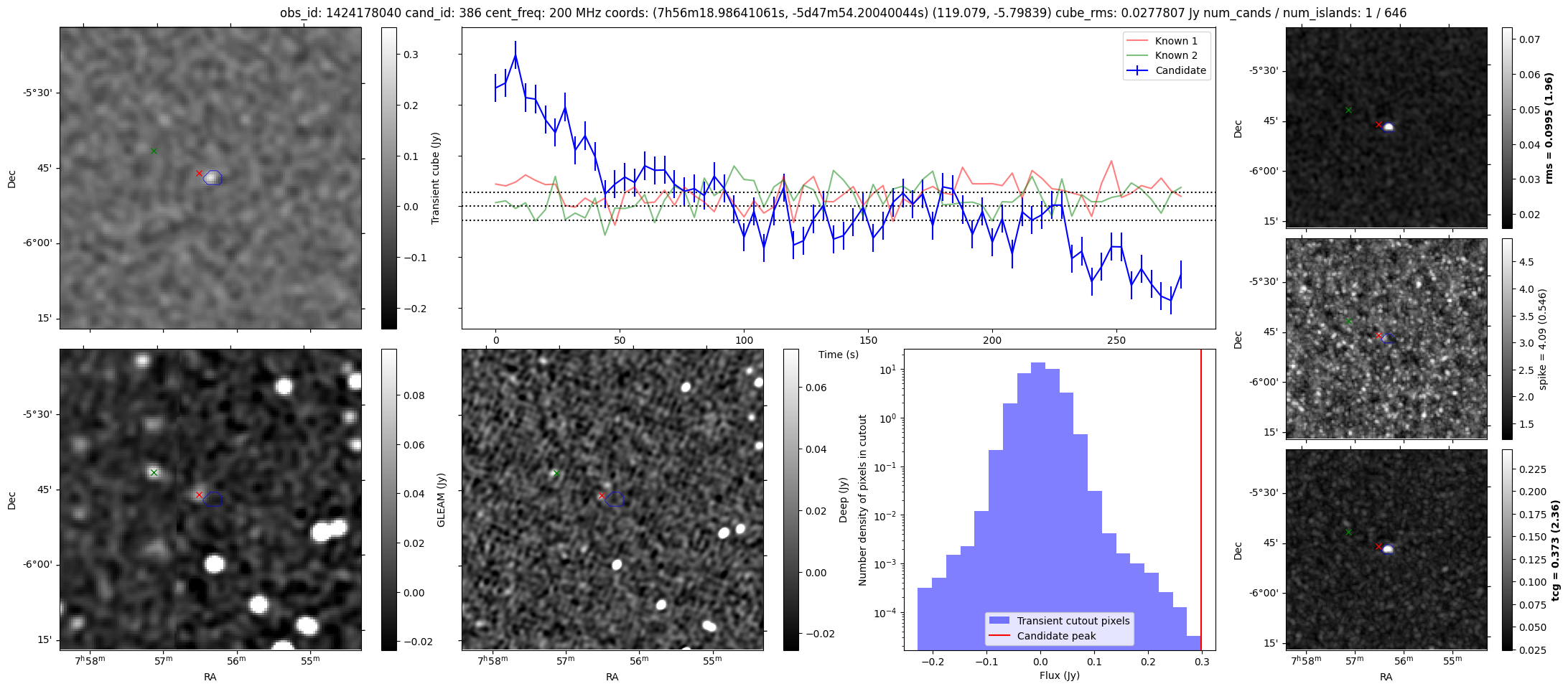Select the green x marker in the GLEAM image
Screen dimensions: 1568x689
click(x=154, y=472)
